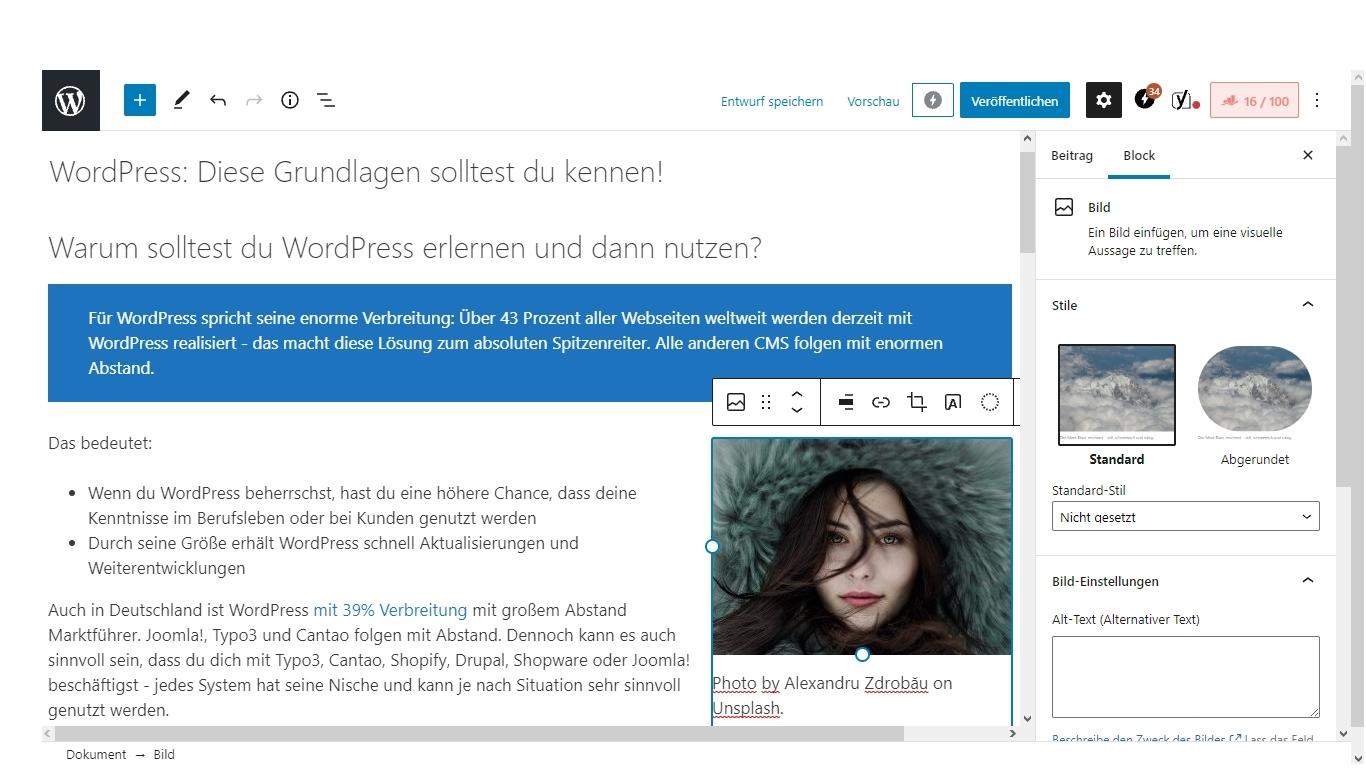
Task: Click the bottom resize handle of the image
Action: coord(862,654)
